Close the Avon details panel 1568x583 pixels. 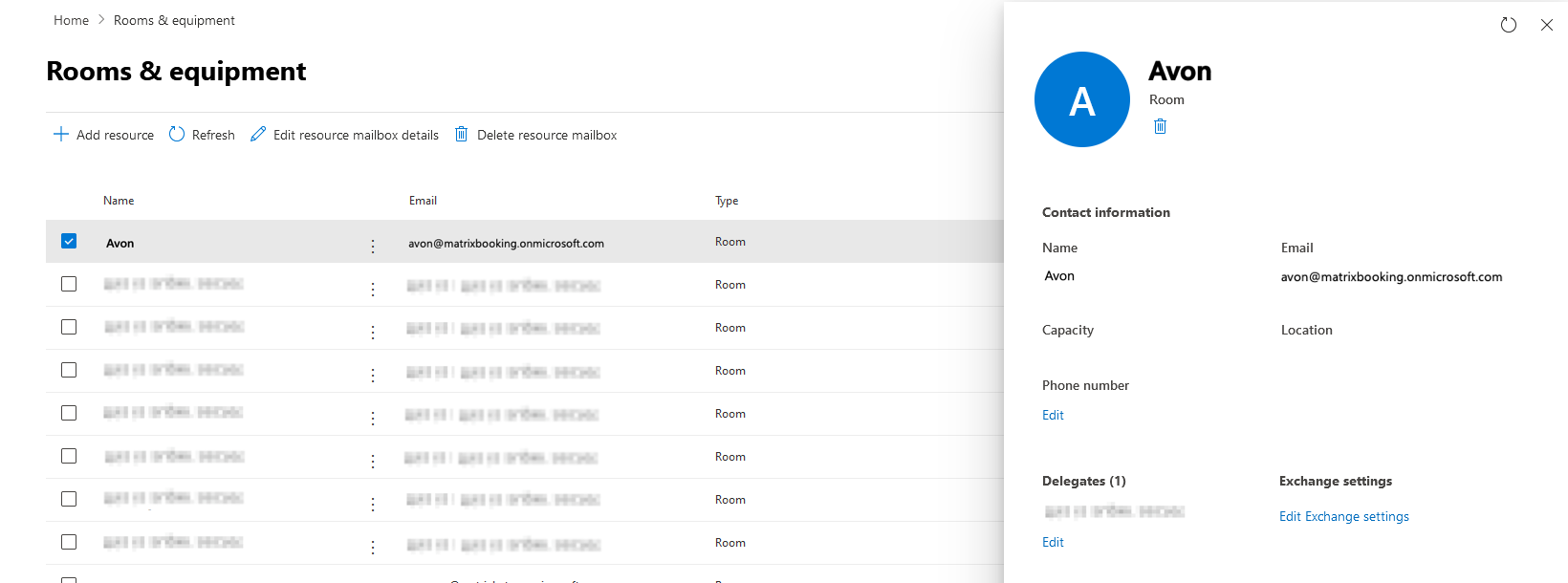1547,25
